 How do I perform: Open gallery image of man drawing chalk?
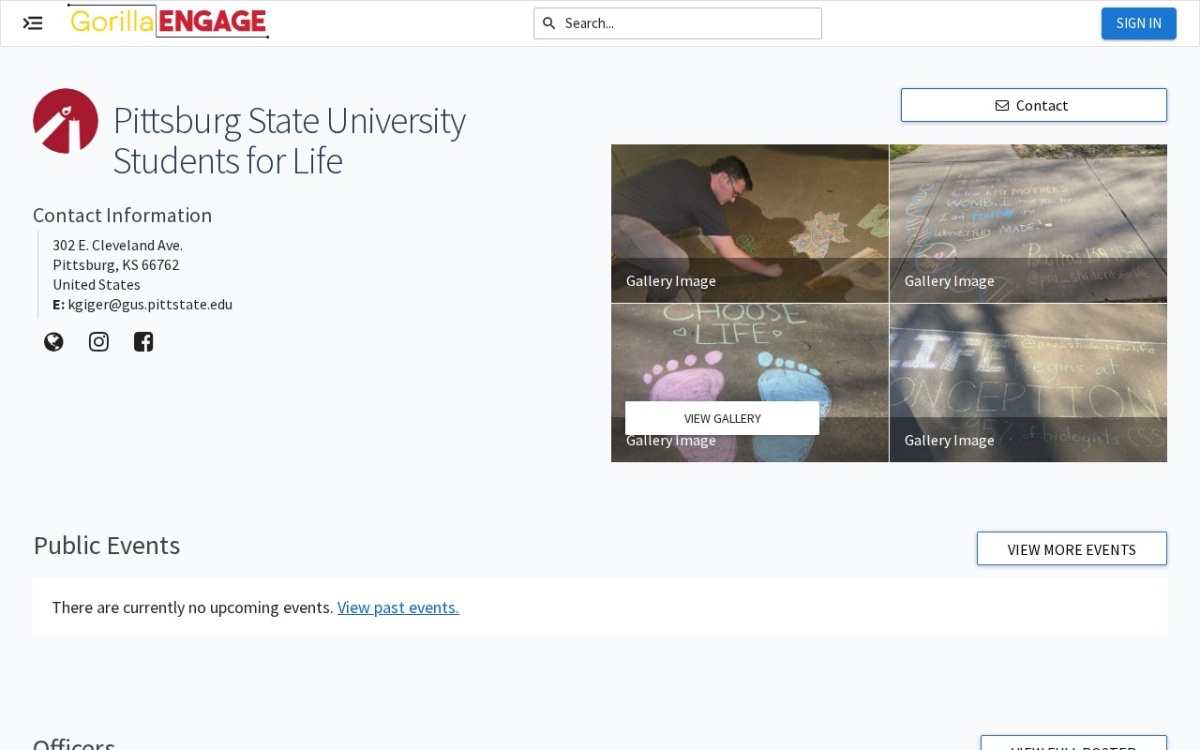pyautogui.click(x=750, y=223)
